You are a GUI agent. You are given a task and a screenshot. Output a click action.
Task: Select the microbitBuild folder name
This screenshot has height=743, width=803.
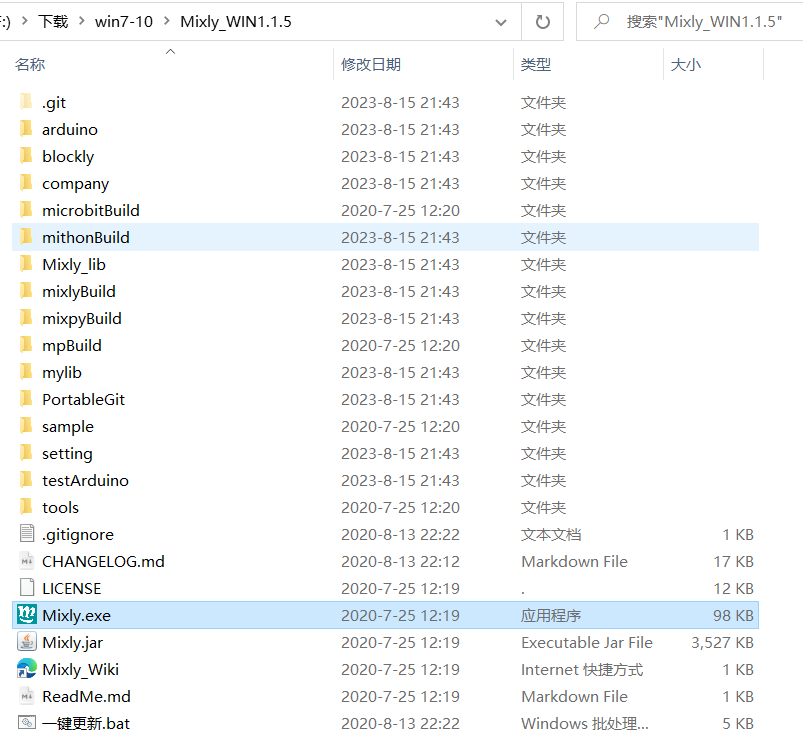(91, 210)
